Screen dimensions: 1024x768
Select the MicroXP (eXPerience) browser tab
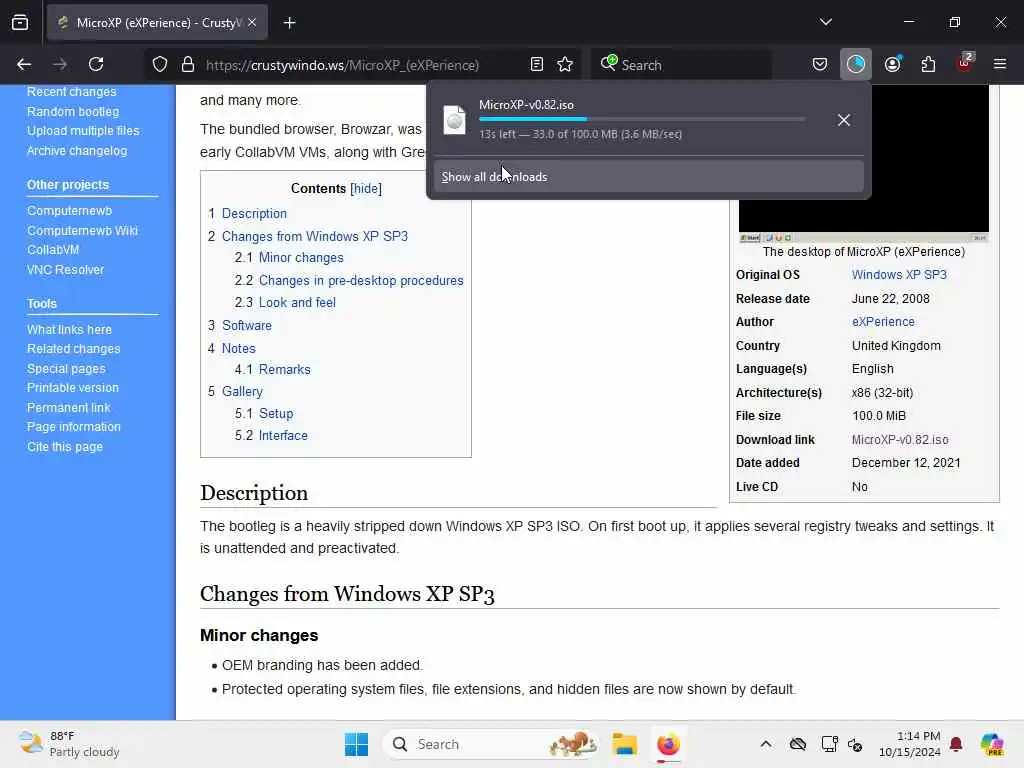pyautogui.click(x=157, y=23)
